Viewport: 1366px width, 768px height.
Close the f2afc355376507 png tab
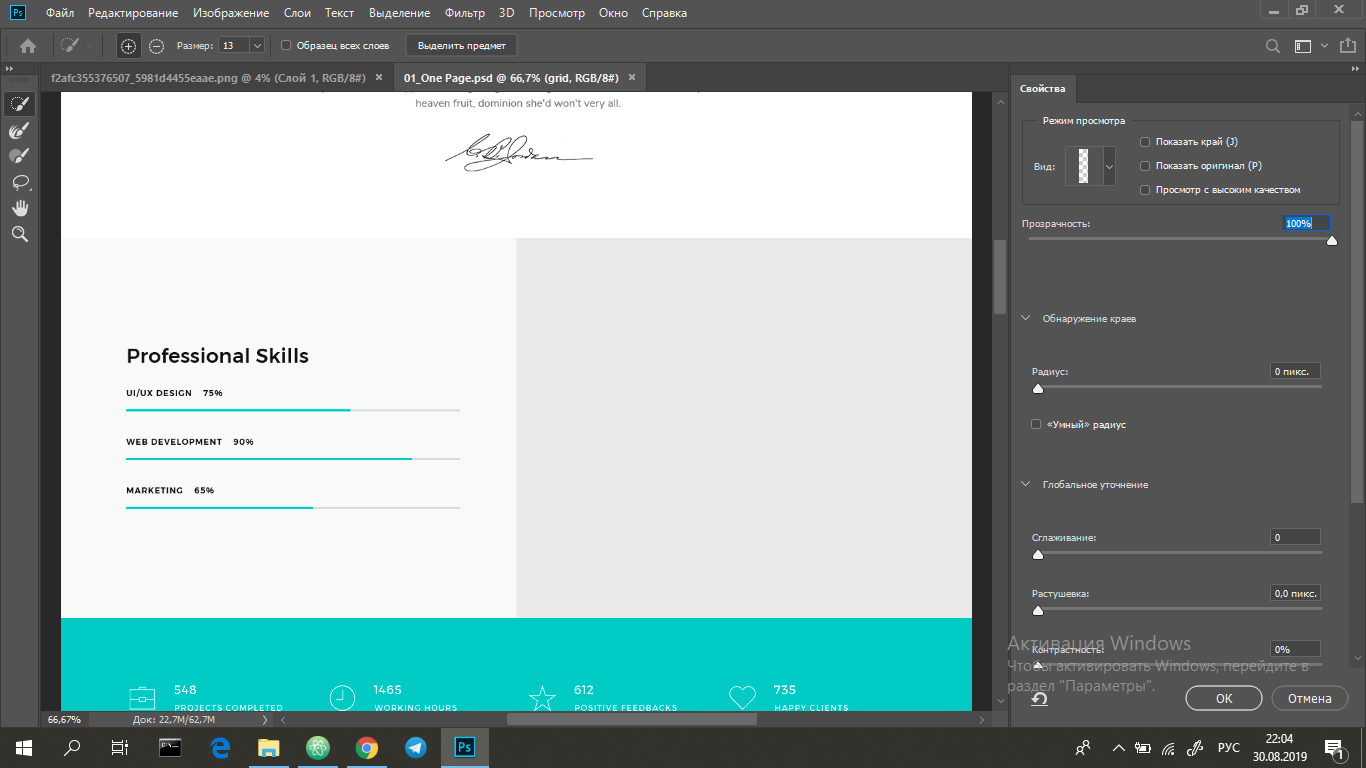coord(379,77)
